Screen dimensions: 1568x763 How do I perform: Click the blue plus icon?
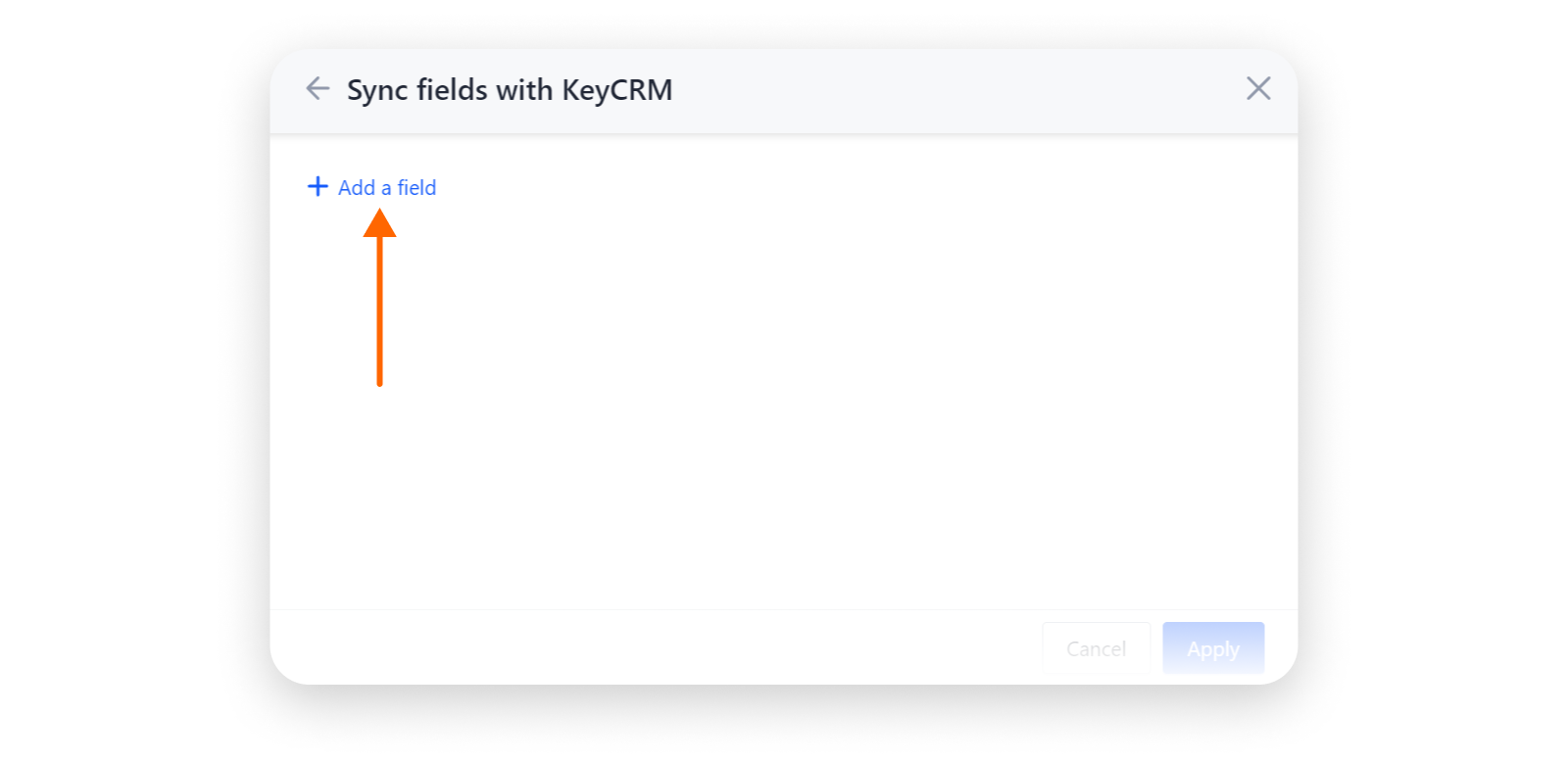pos(318,186)
